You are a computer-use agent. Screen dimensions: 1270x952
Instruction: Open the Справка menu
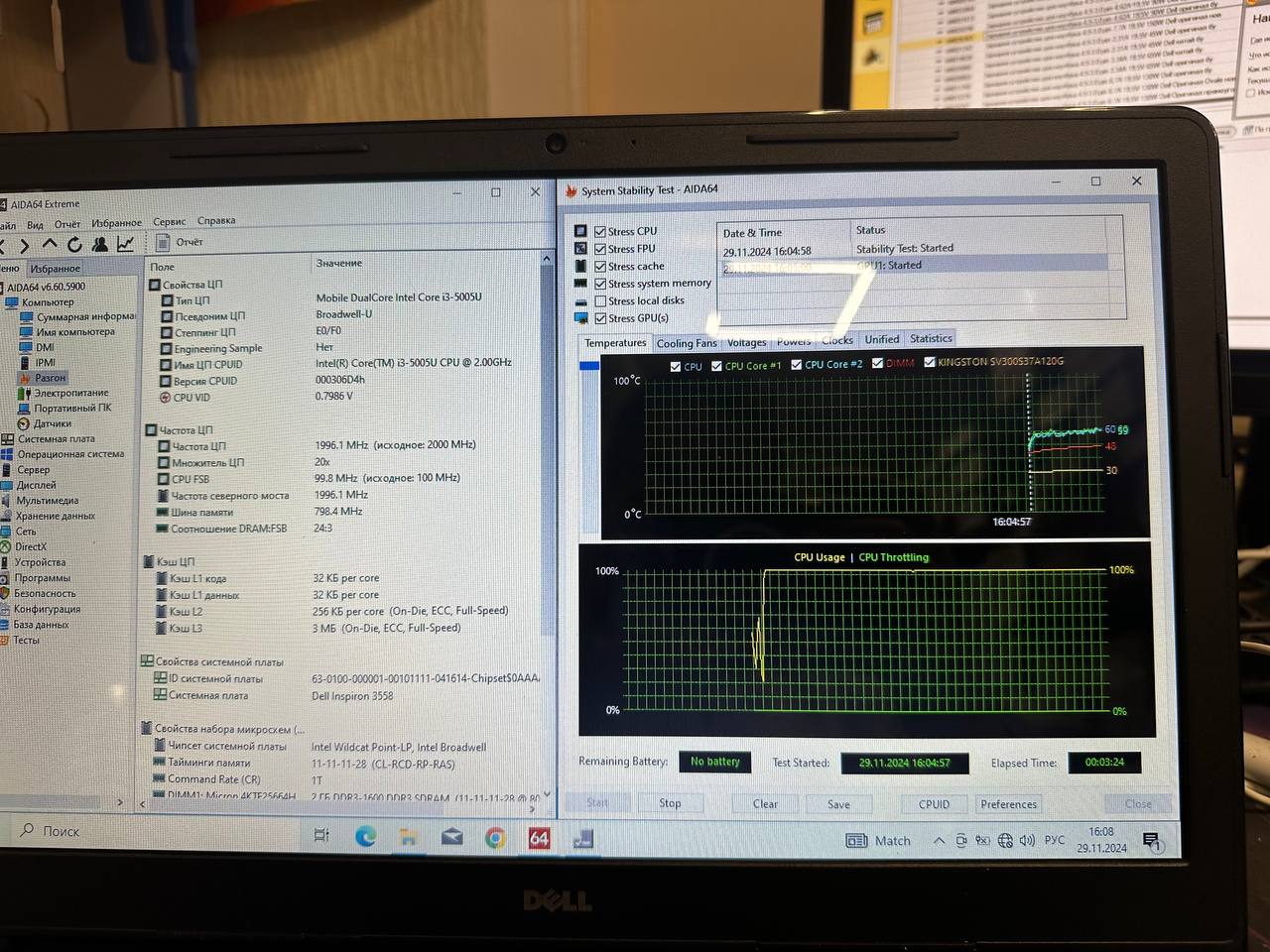click(x=216, y=221)
